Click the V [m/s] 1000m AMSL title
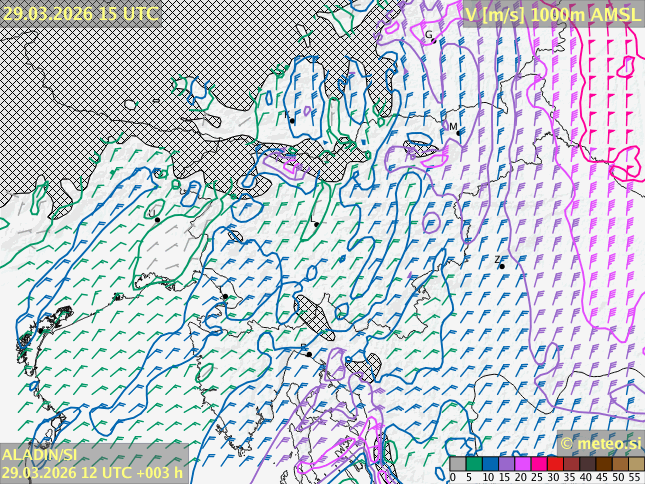The height and width of the screenshot is (484, 645). (552, 13)
